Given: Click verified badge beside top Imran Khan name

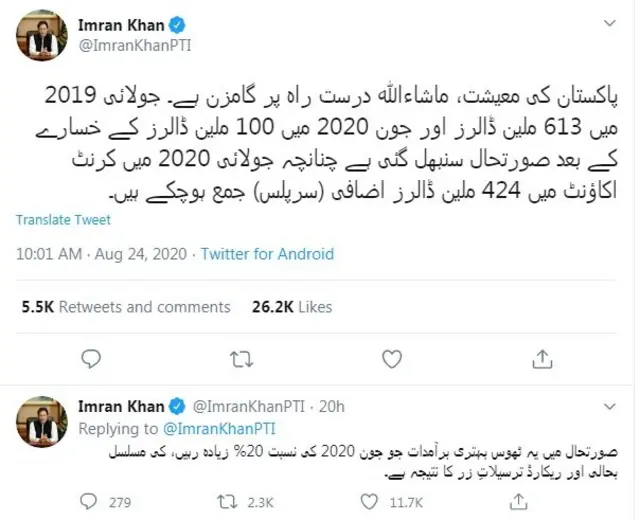Looking at the screenshot, I should coord(176,24).
